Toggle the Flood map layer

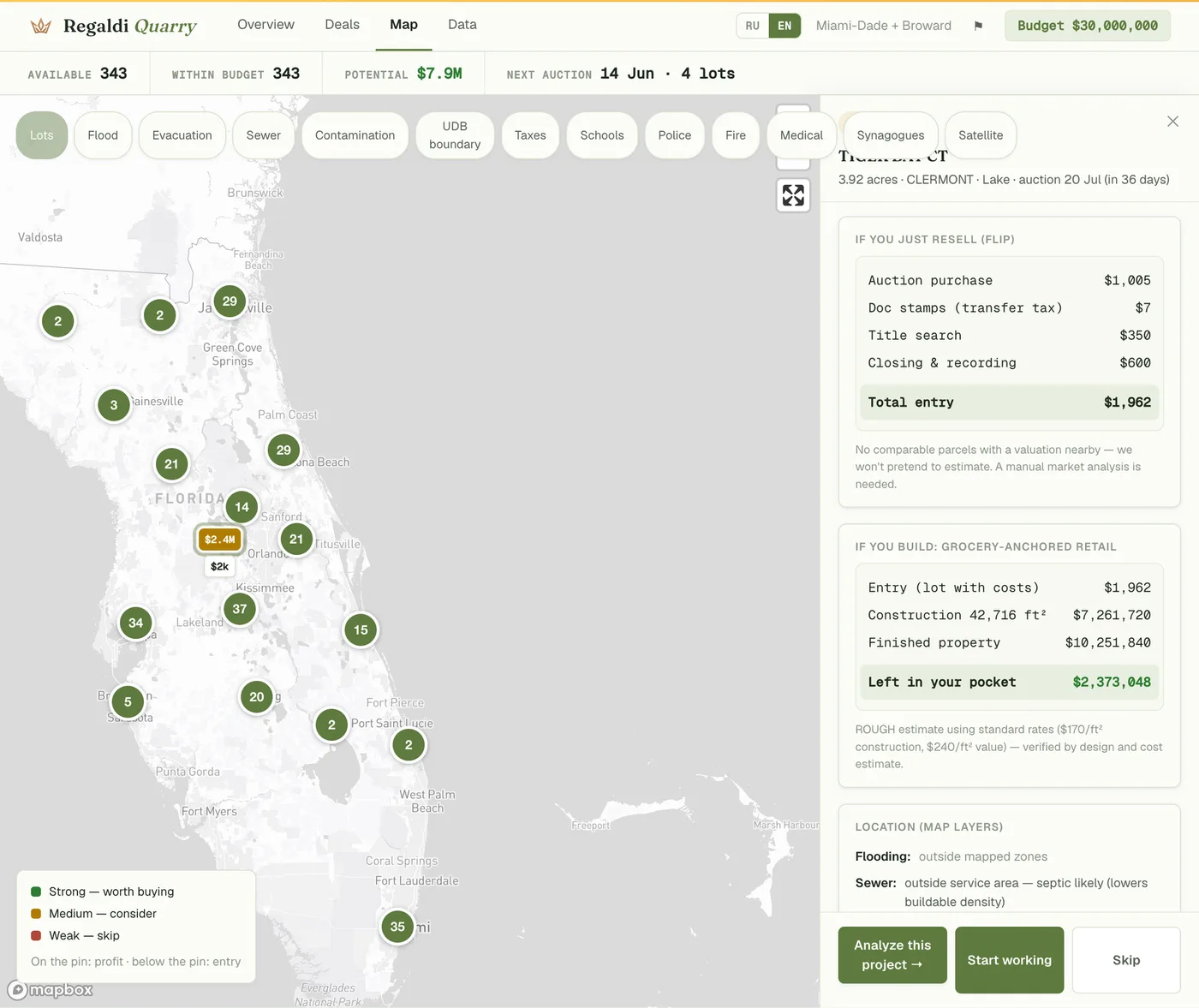click(x=103, y=135)
